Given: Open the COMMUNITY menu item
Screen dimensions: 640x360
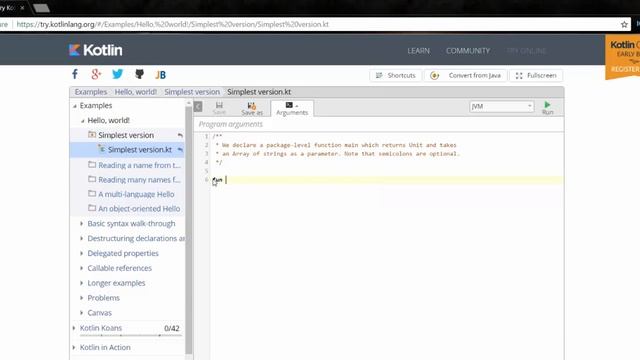Looking at the screenshot, I should (468, 51).
